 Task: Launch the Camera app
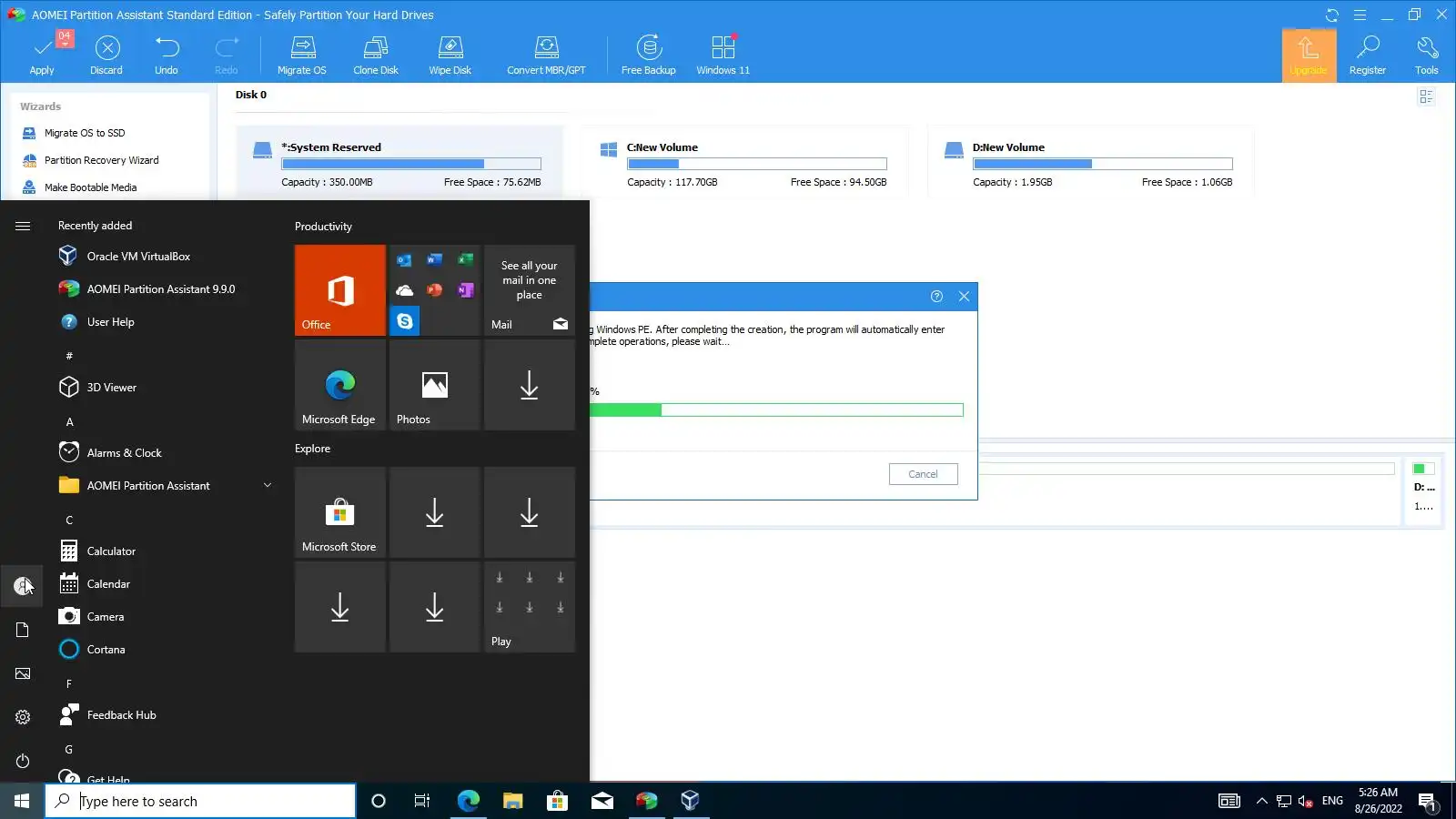coord(105,617)
